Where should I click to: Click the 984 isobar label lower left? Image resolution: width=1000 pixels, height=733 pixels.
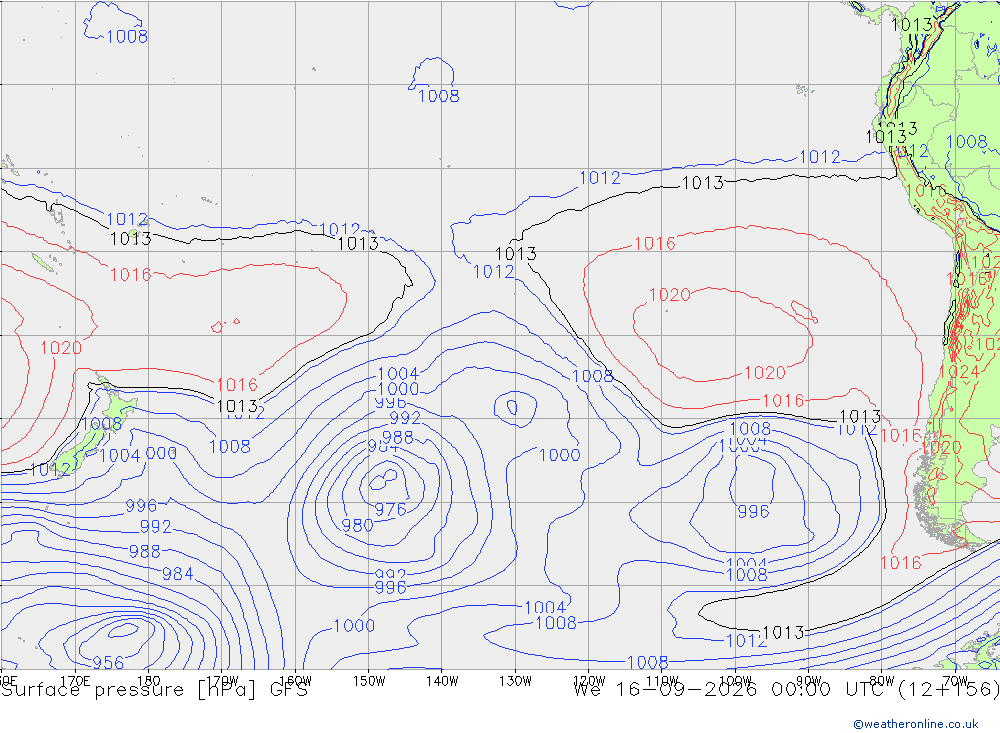(x=177, y=574)
